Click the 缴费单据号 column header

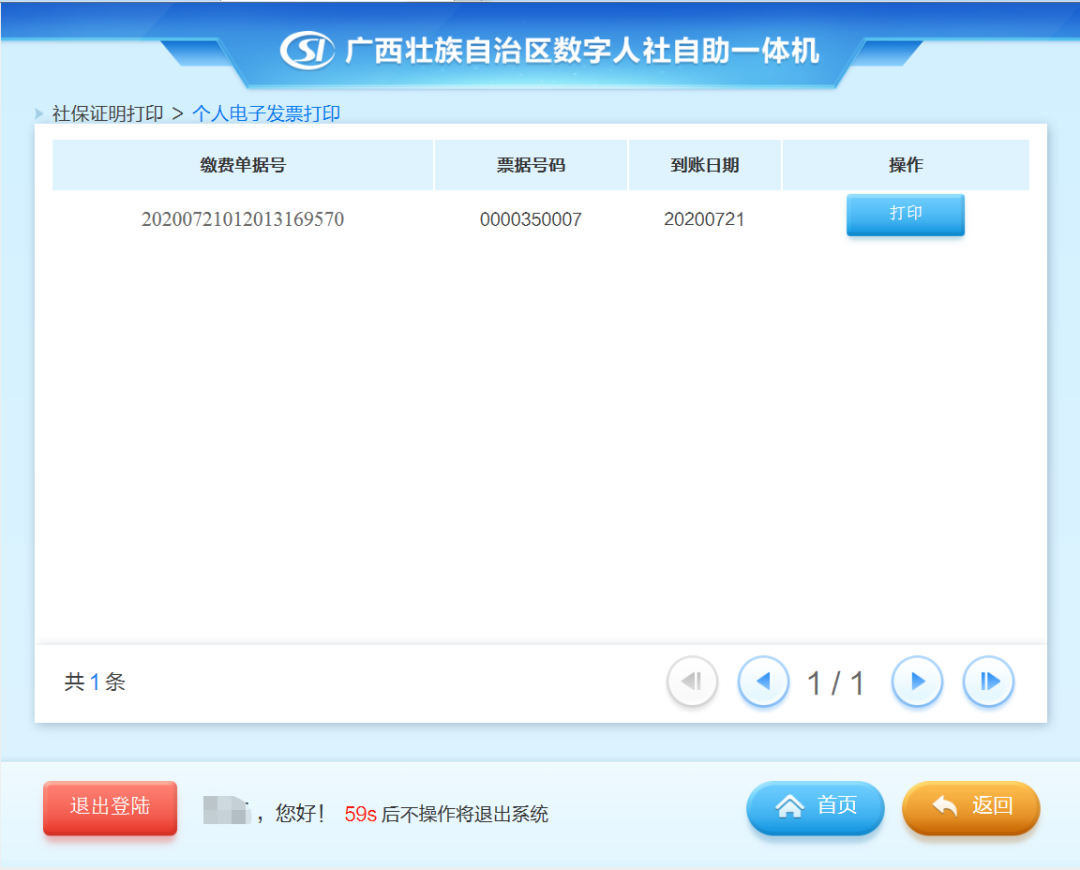click(243, 165)
